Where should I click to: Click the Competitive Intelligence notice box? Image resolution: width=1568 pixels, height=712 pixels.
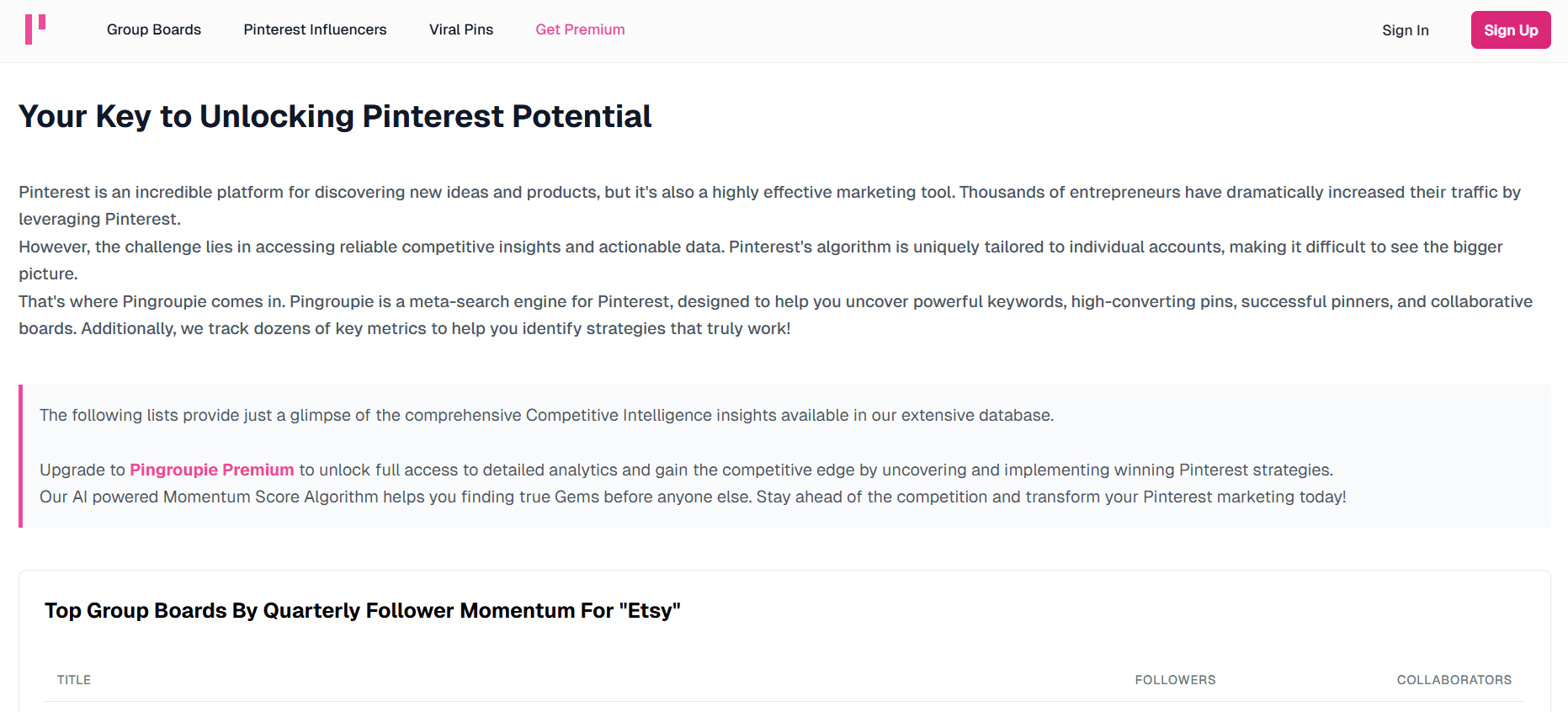tap(783, 455)
